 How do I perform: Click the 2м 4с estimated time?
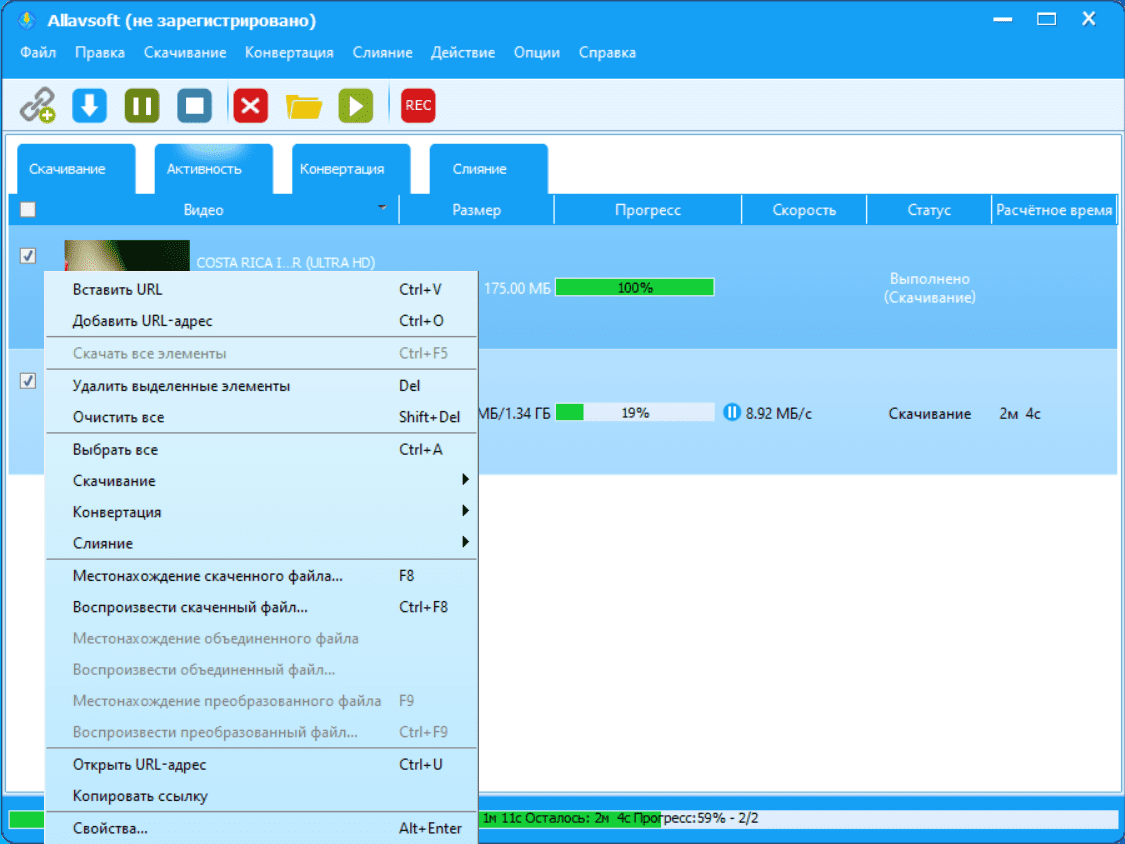click(1020, 413)
